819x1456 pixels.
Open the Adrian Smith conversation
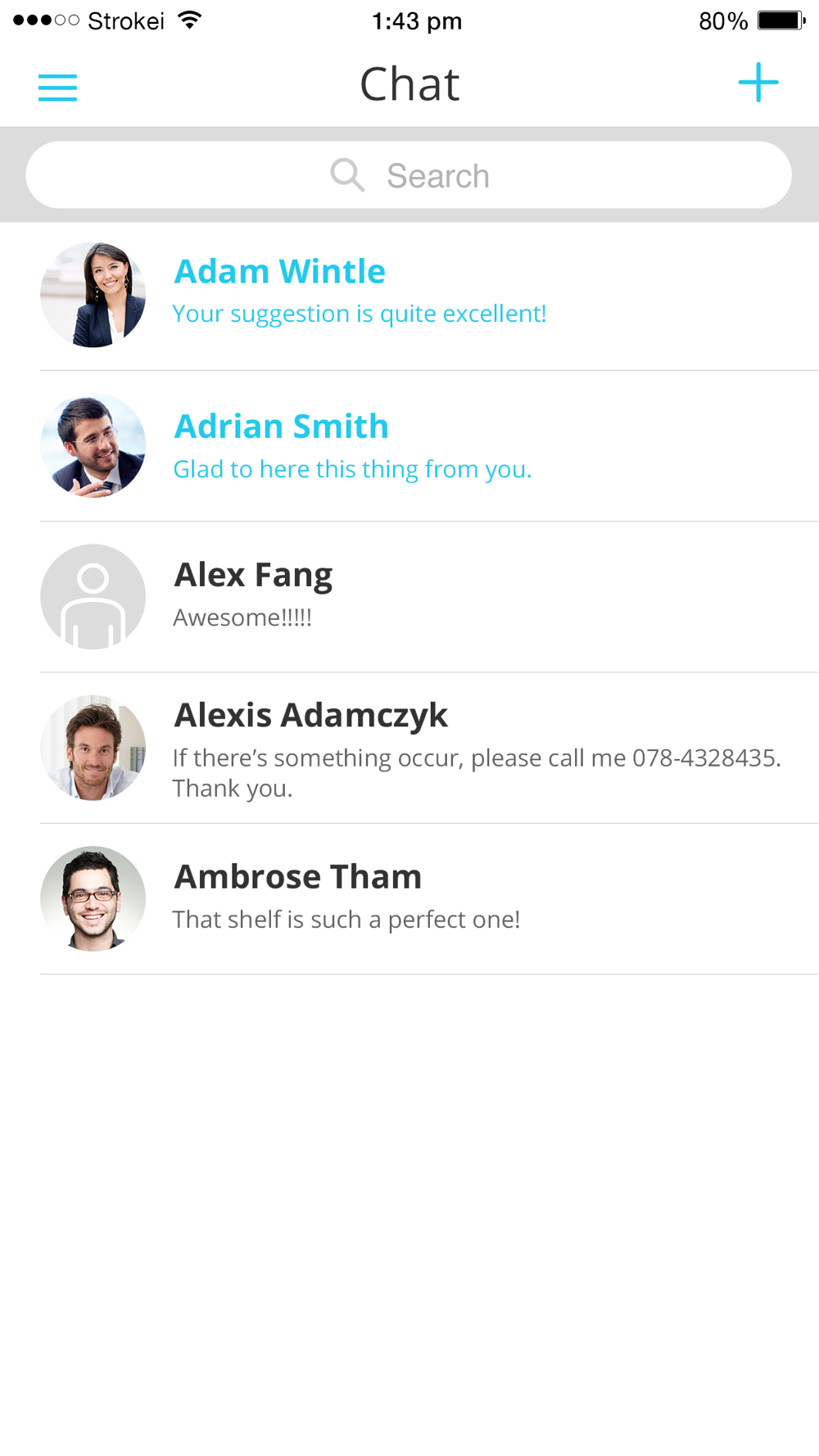(x=282, y=427)
